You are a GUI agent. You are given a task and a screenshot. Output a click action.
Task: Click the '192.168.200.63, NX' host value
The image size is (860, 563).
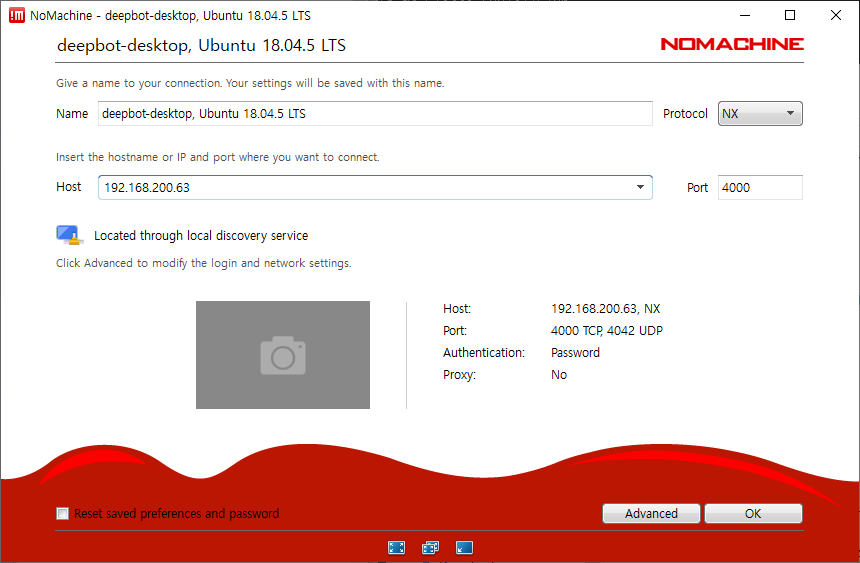click(x=606, y=308)
